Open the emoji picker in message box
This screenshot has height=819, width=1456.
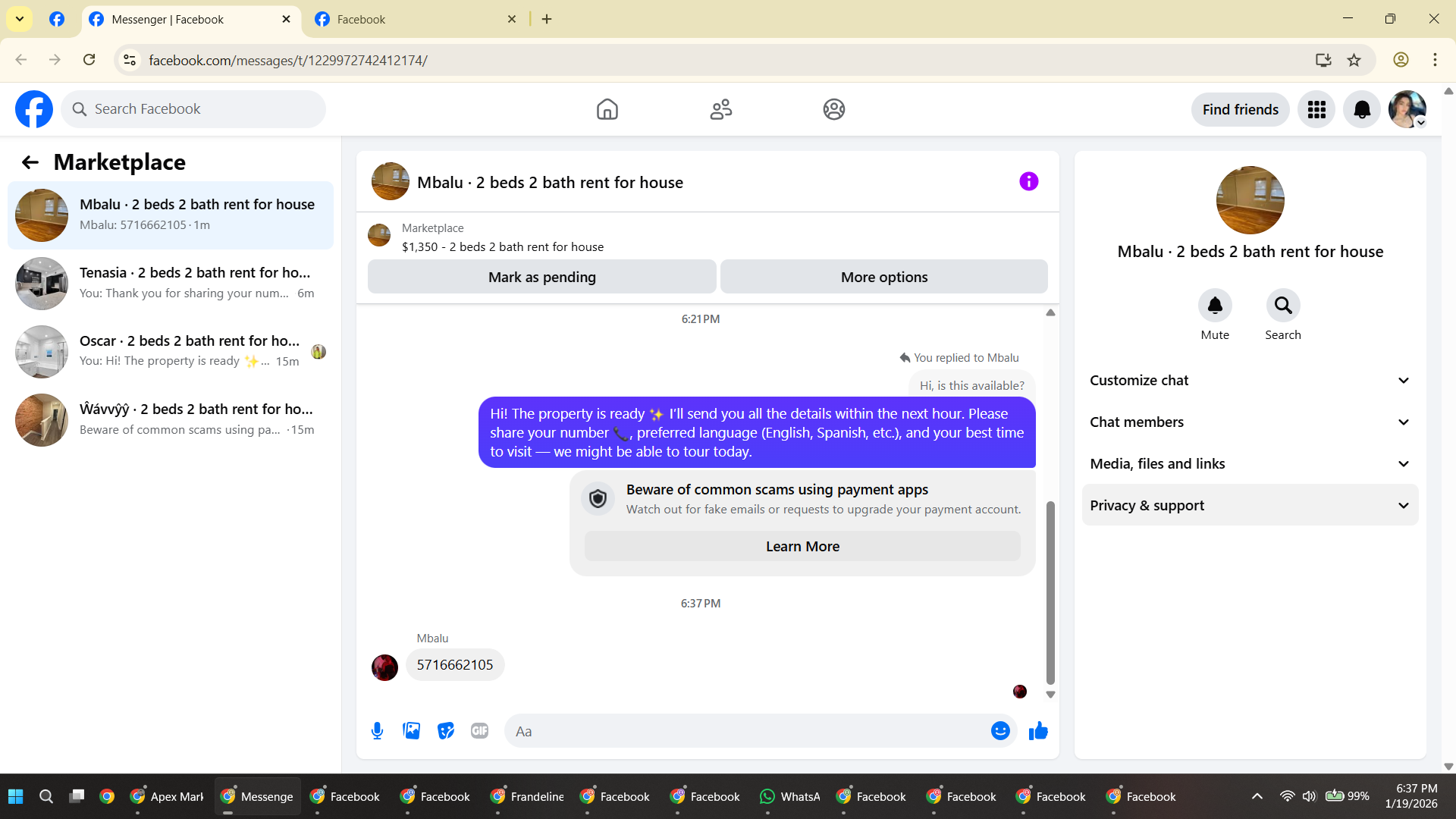(1000, 731)
